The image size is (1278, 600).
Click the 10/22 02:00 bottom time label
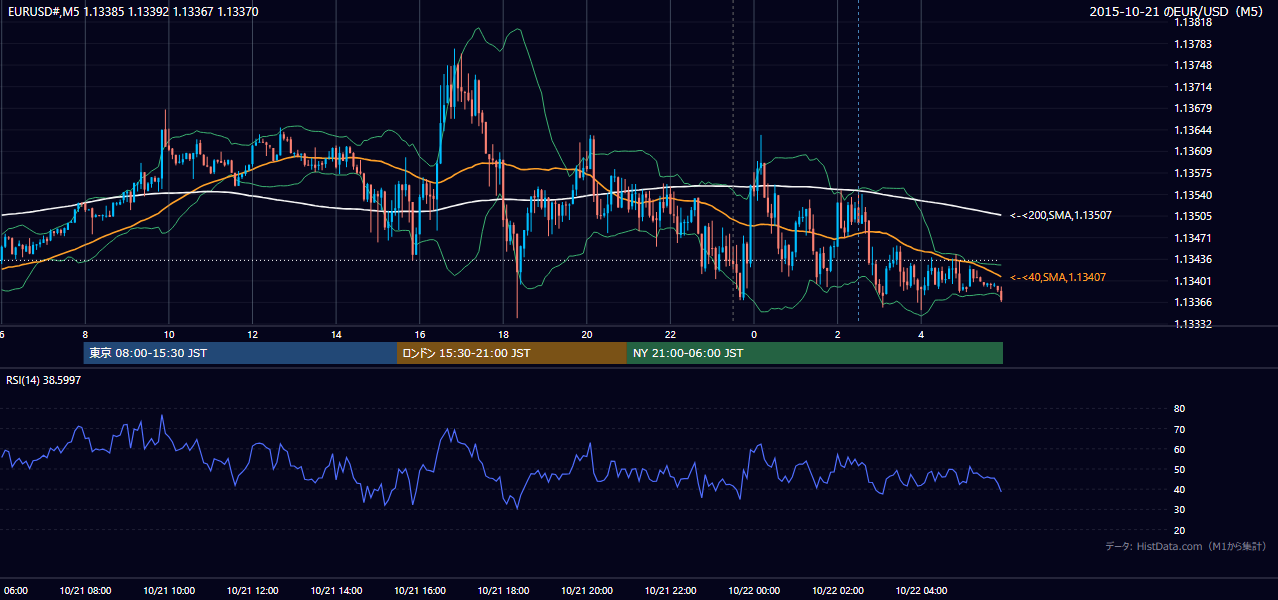[x=838, y=590]
